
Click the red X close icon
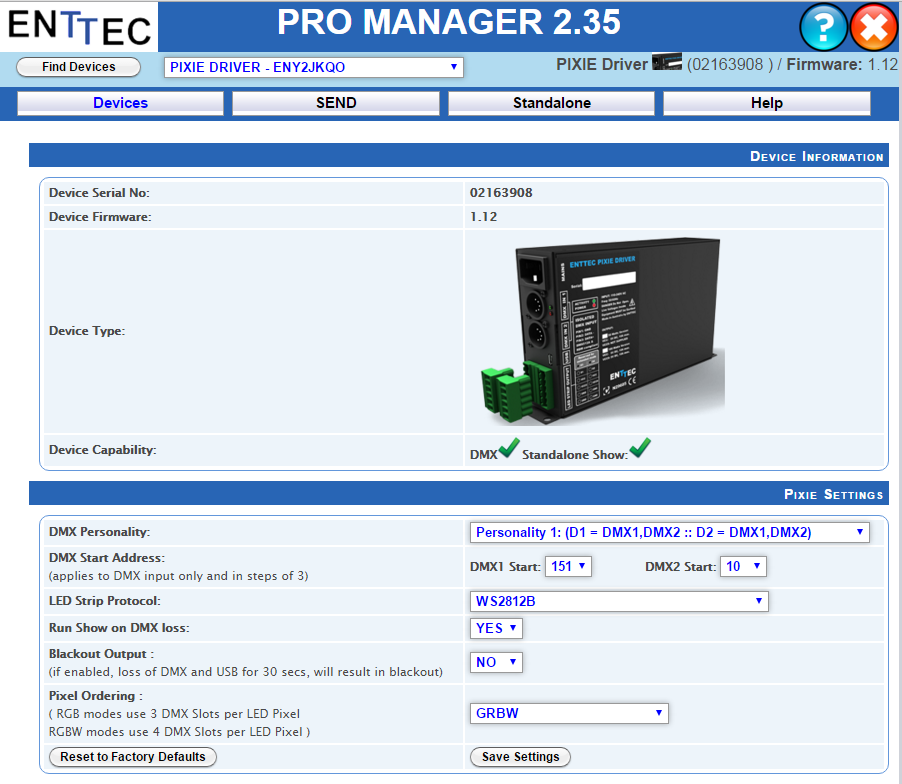pos(873,27)
